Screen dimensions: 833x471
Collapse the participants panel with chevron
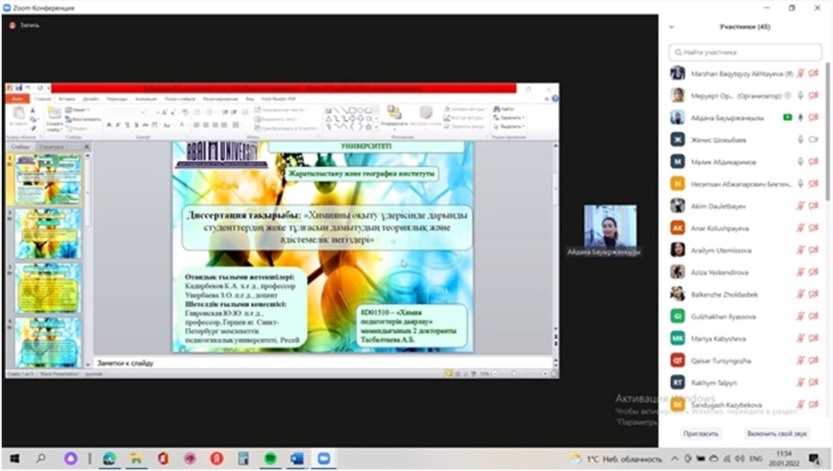[x=670, y=27]
